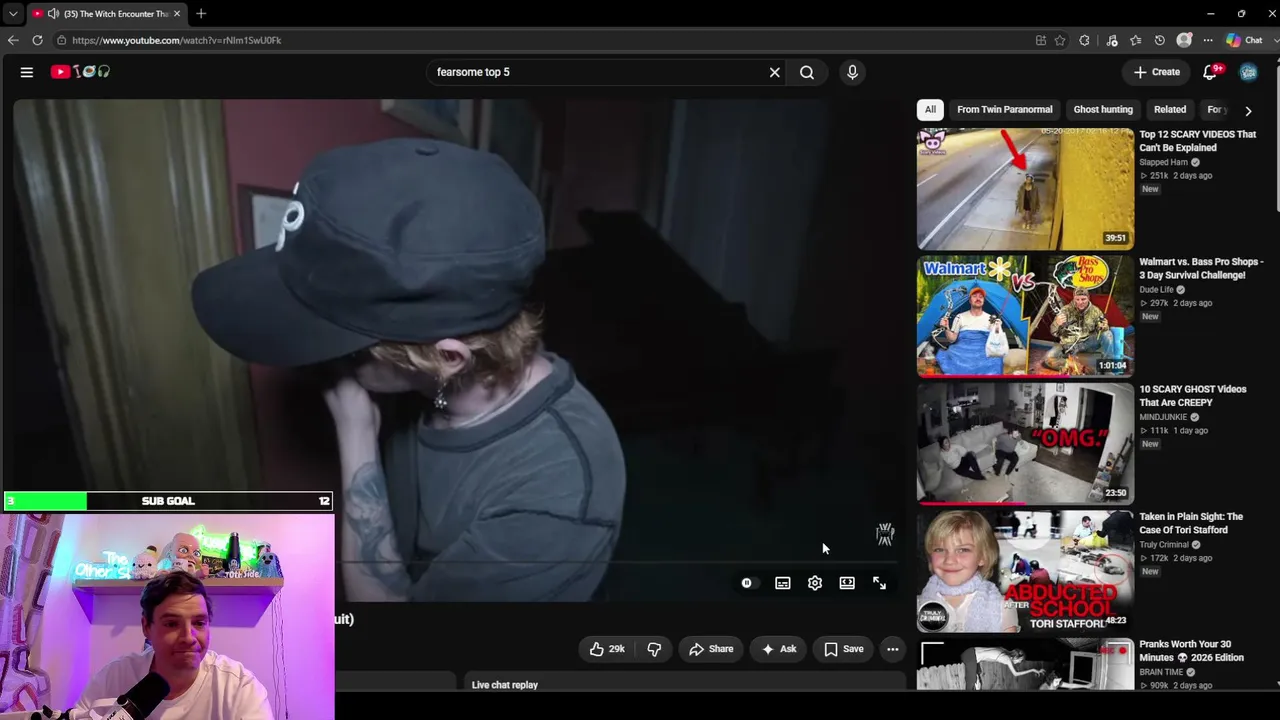Click the Create button
Screen dimensions: 1280x720
tap(1157, 72)
